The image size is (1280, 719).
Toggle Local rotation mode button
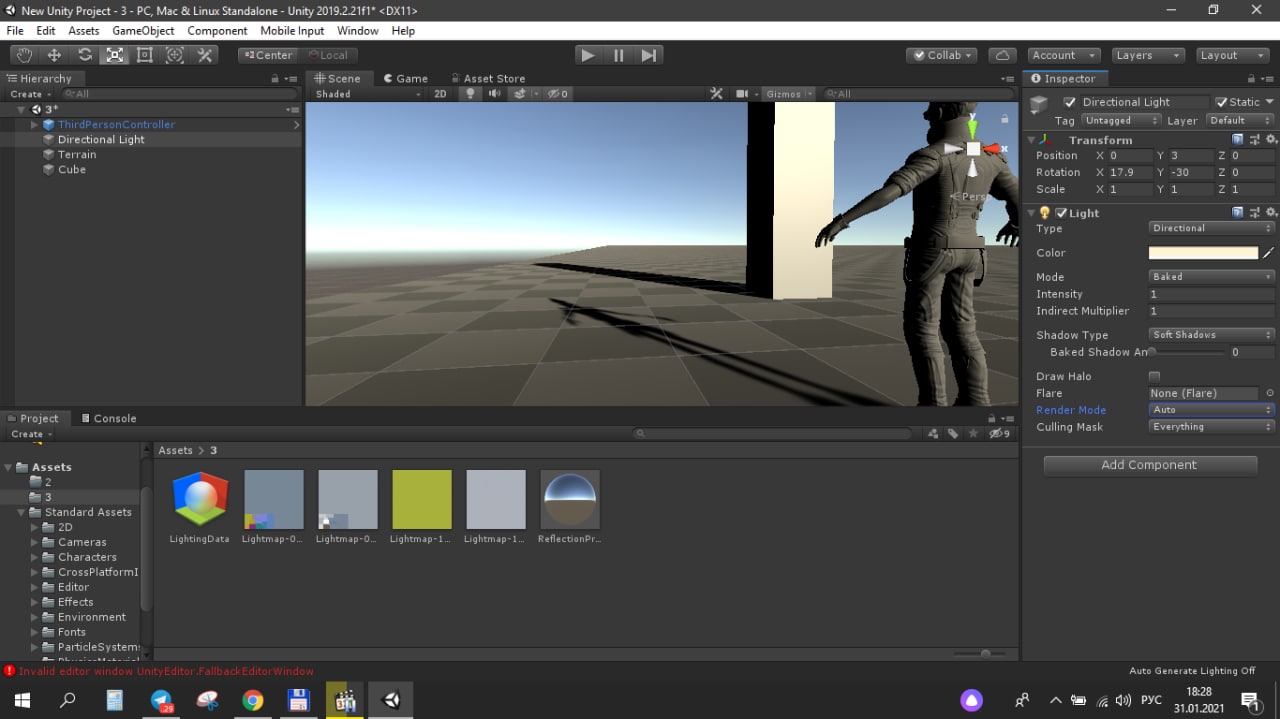coord(327,55)
